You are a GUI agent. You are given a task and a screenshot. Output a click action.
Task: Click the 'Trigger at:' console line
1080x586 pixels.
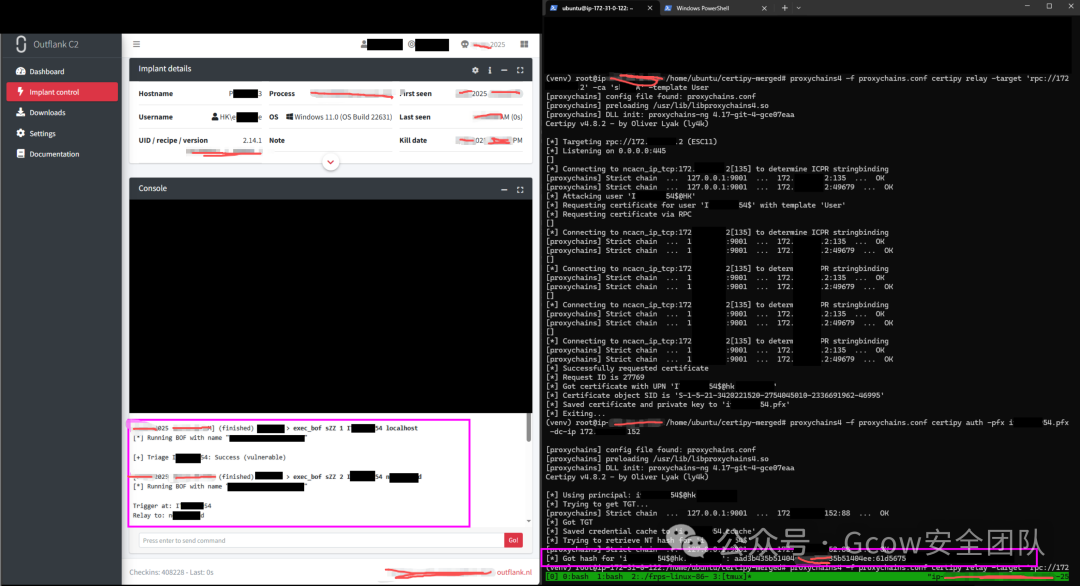pos(172,506)
